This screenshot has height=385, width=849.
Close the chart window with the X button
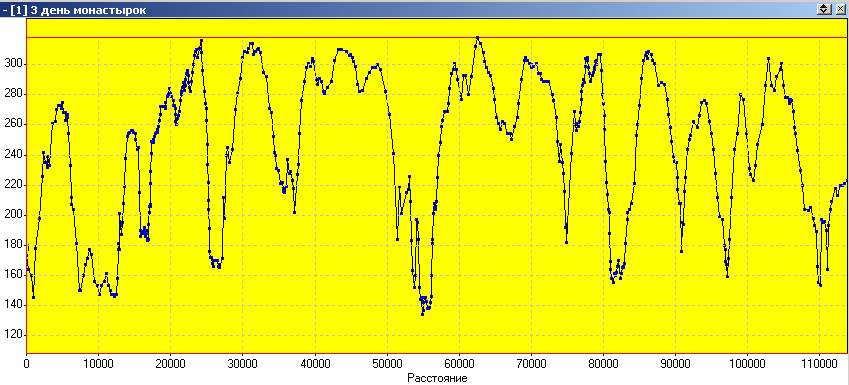click(x=839, y=9)
